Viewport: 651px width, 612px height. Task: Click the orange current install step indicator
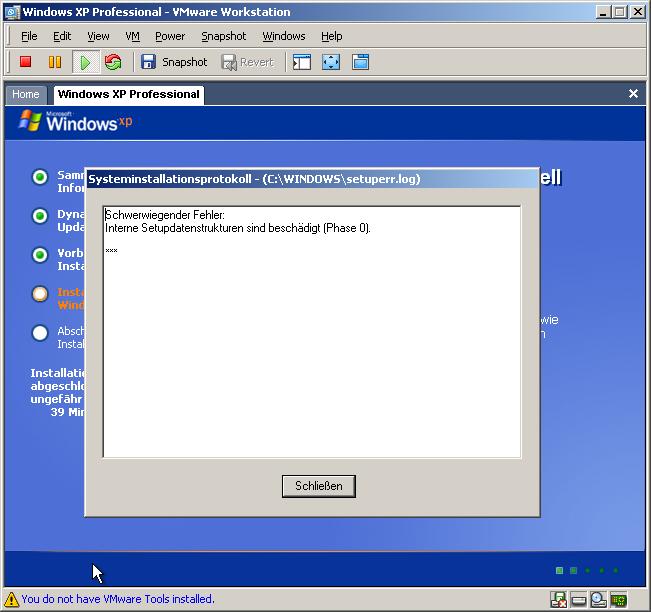[40, 294]
